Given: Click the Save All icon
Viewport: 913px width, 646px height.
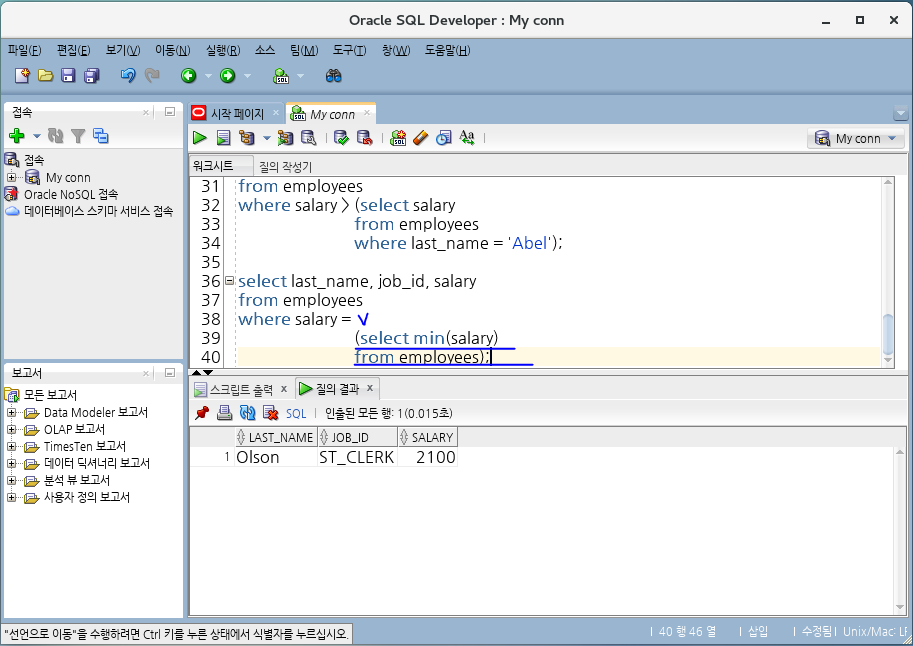Looking at the screenshot, I should [91, 75].
